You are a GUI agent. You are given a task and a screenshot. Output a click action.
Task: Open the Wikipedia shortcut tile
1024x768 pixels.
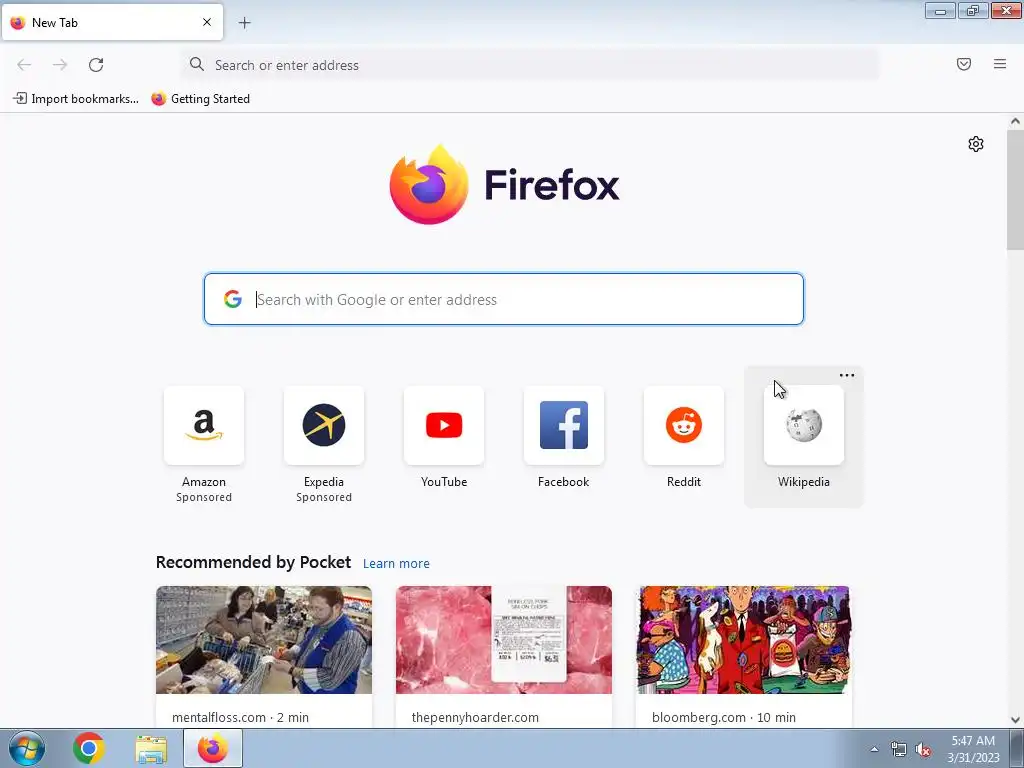coord(804,425)
